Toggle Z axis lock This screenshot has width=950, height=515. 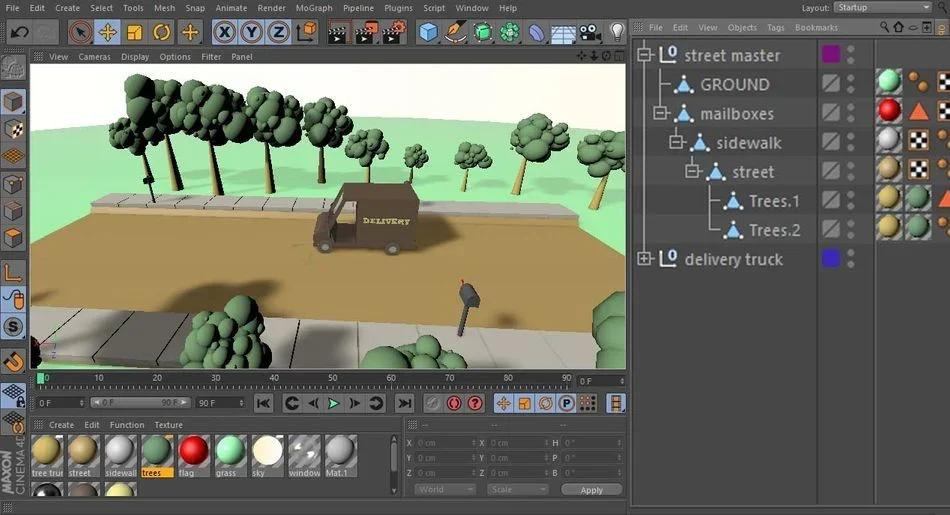(278, 32)
